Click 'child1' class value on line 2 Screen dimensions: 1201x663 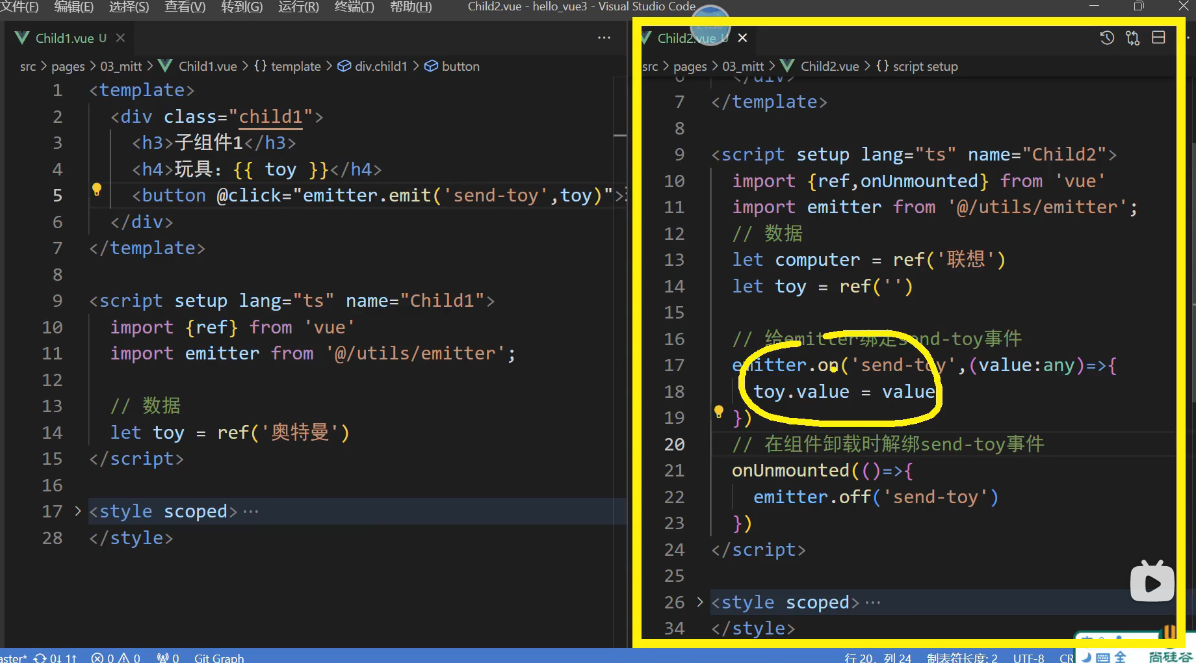(270, 116)
